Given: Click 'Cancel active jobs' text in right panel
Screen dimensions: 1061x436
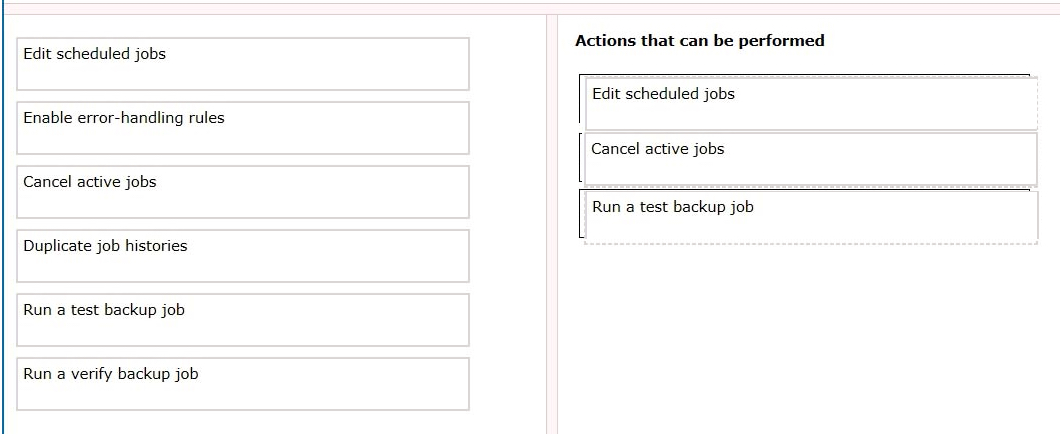Looking at the screenshot, I should pos(658,149).
